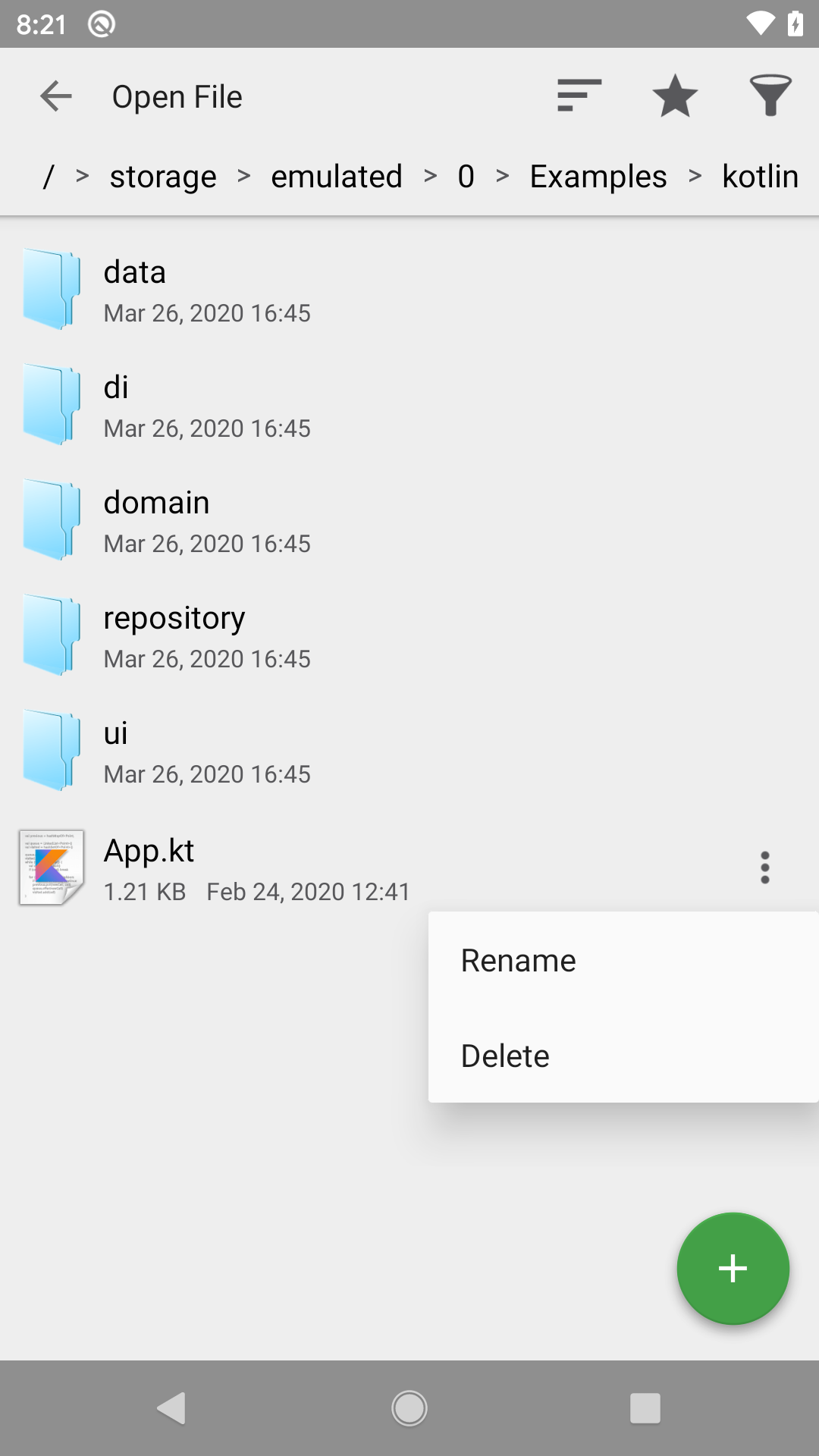Tap the Android recent apps square

[x=645, y=1408]
